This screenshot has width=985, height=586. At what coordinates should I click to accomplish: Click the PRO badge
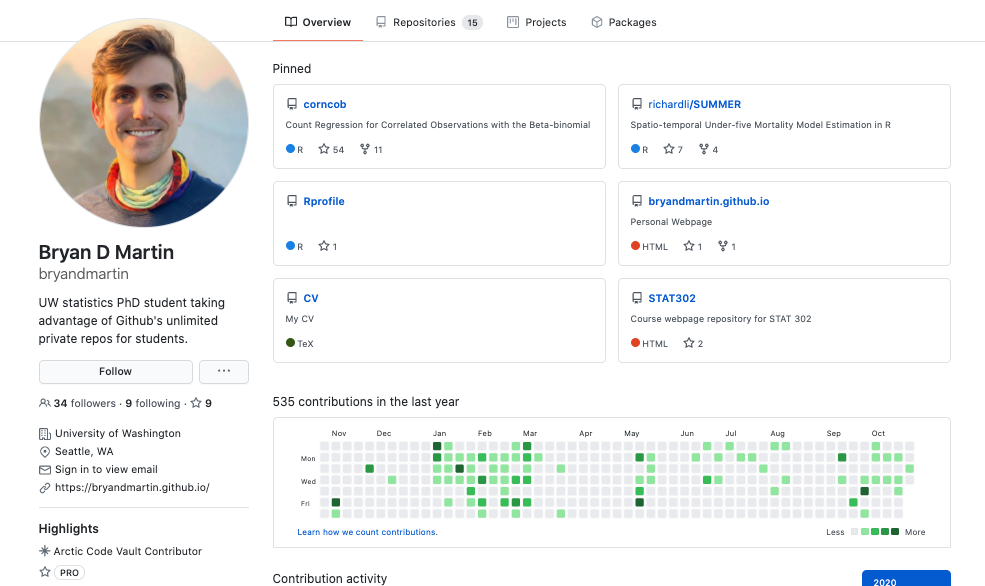(x=69, y=573)
